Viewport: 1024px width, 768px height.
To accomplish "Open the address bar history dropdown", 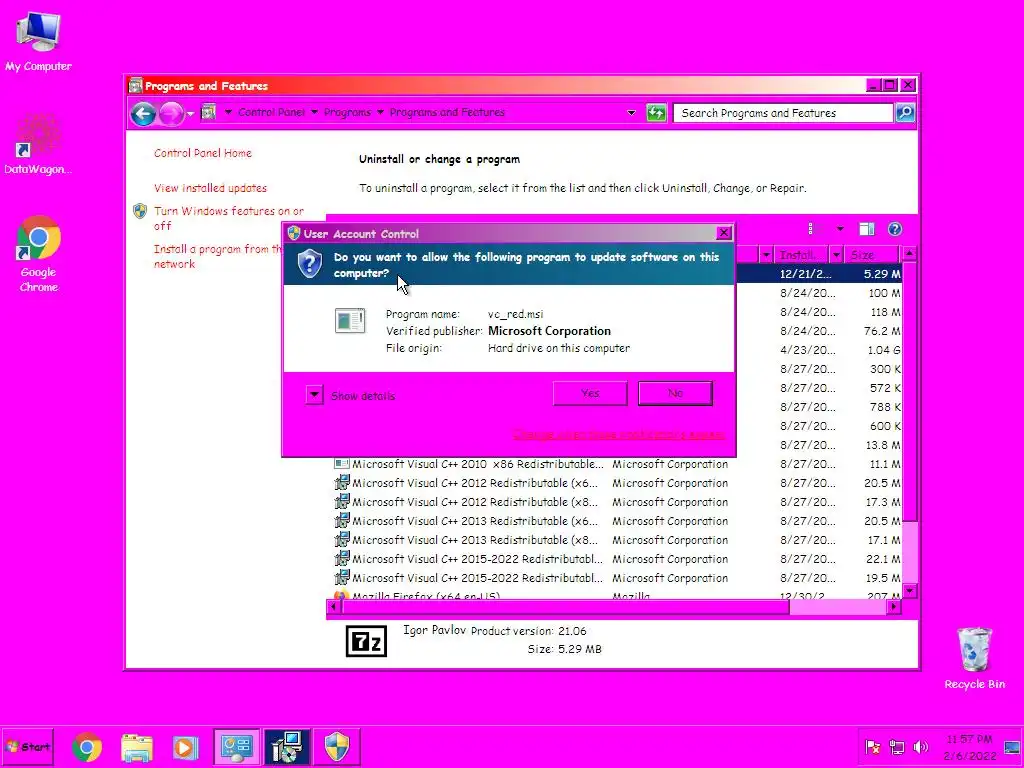I will 631,113.
